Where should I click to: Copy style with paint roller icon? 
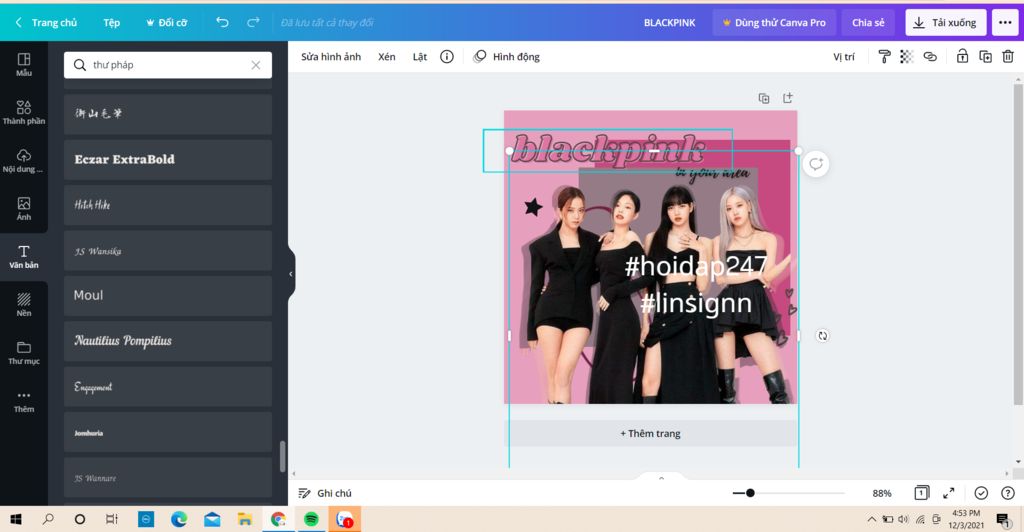click(884, 57)
